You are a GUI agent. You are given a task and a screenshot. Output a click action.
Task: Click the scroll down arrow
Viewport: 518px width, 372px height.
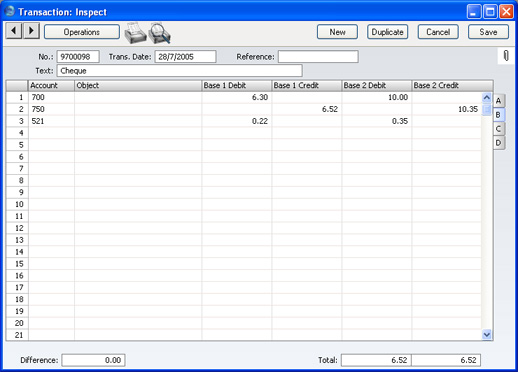tap(487, 334)
